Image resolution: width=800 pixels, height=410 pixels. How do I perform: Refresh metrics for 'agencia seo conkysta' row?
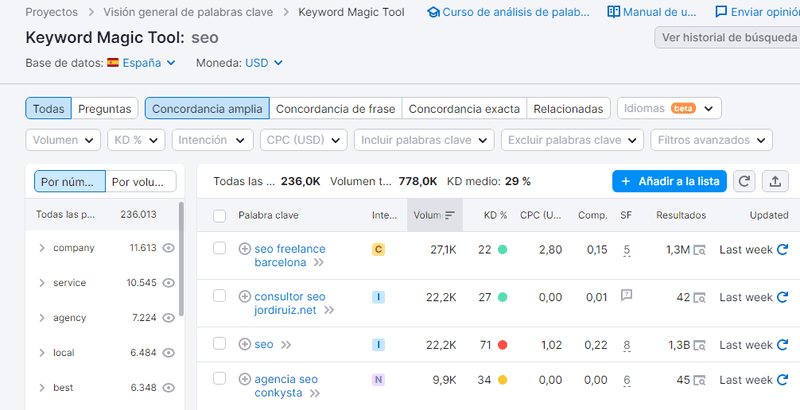point(782,379)
